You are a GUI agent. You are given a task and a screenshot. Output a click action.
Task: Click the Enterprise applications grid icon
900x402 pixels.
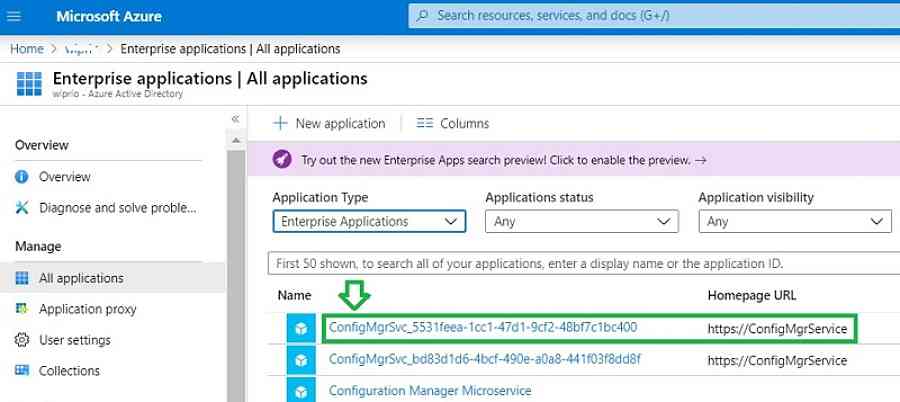[29, 83]
